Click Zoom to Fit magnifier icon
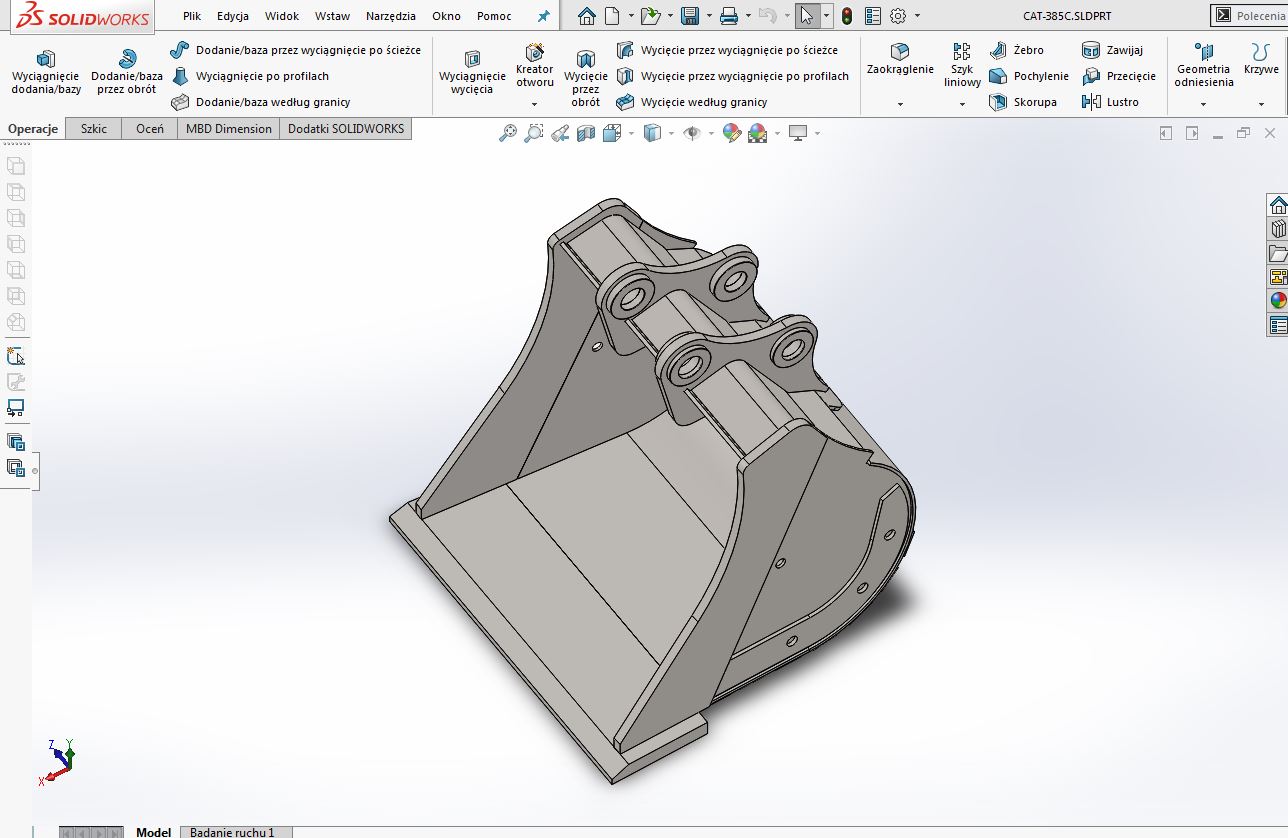The height and width of the screenshot is (838, 1288). pos(508,133)
